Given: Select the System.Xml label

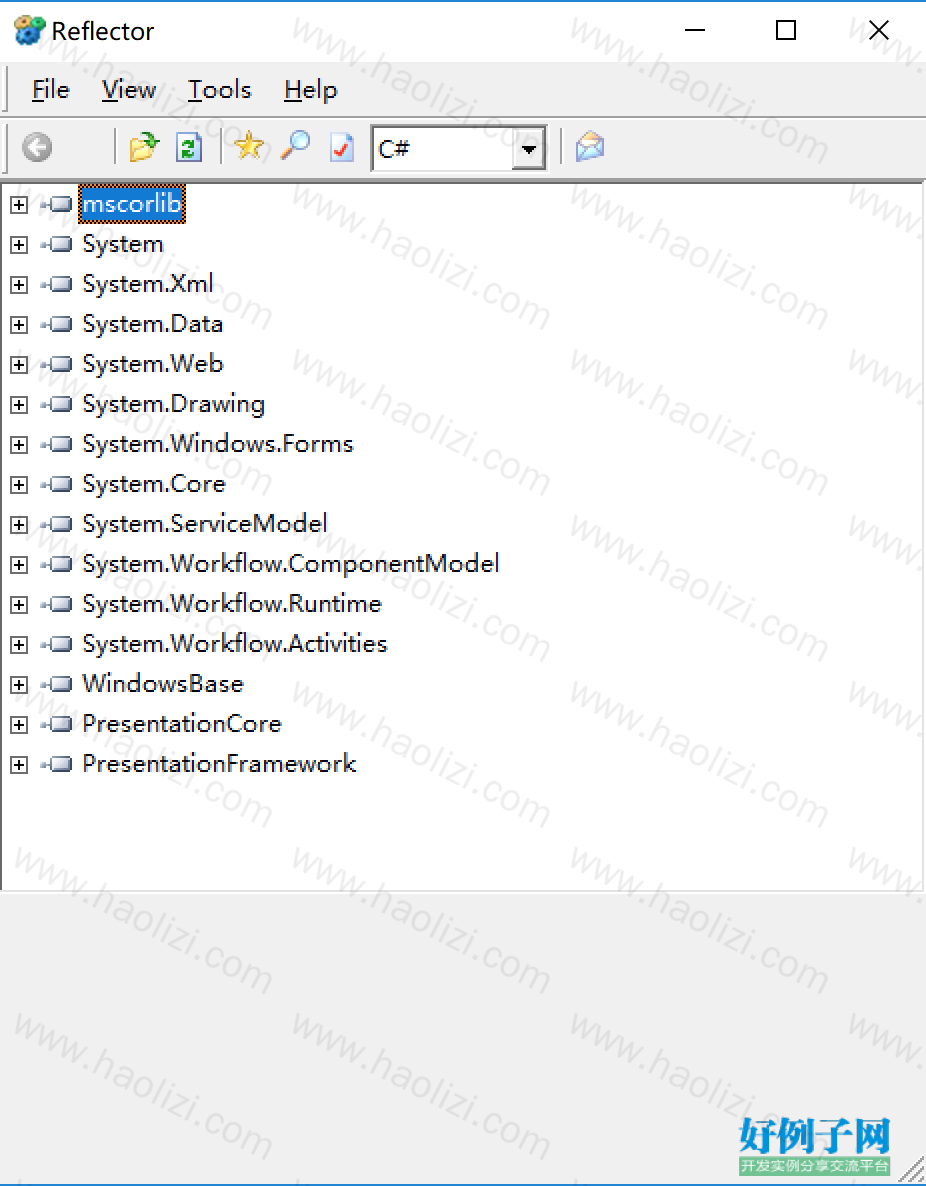Looking at the screenshot, I should click(148, 284).
